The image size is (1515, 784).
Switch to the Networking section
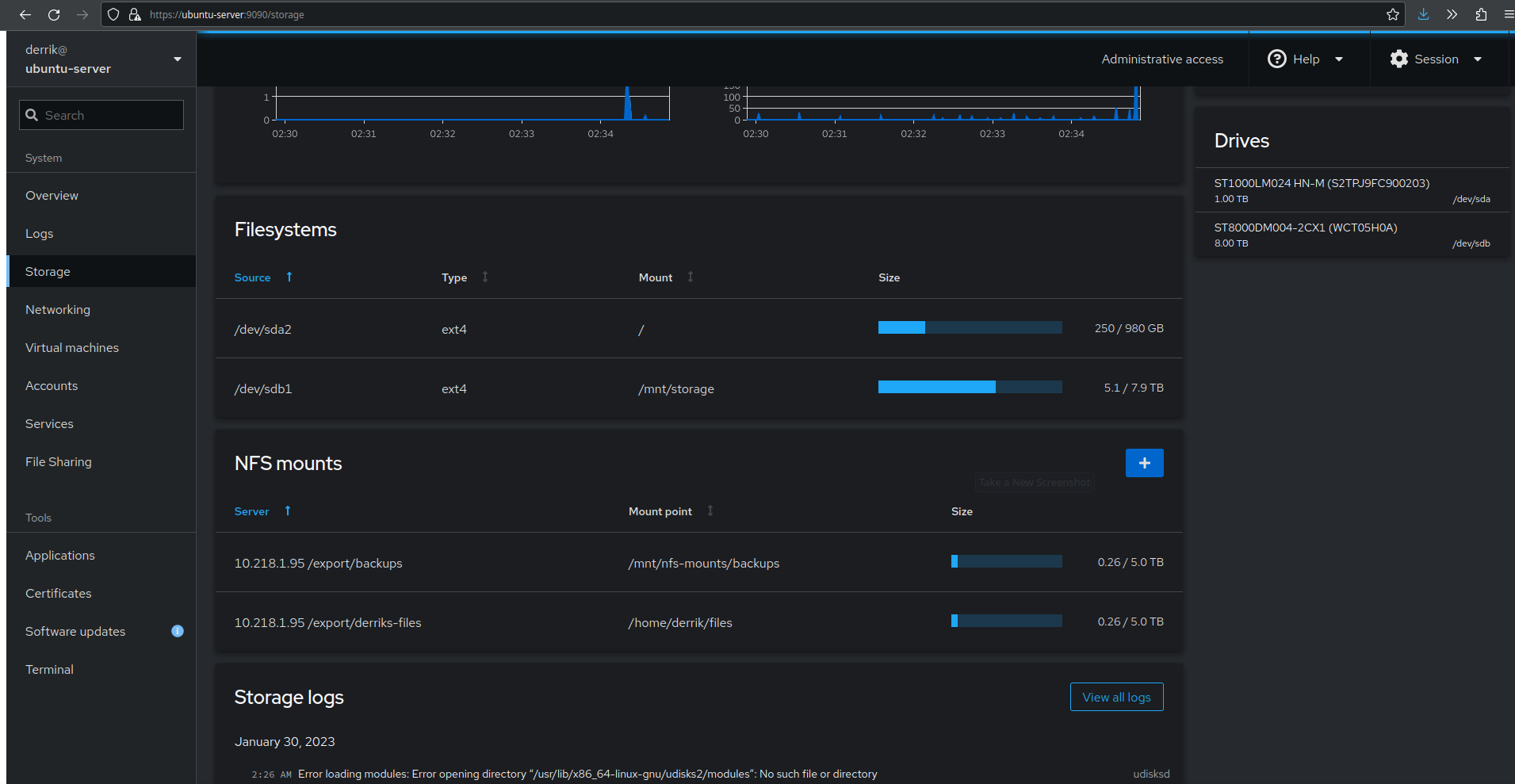click(57, 309)
